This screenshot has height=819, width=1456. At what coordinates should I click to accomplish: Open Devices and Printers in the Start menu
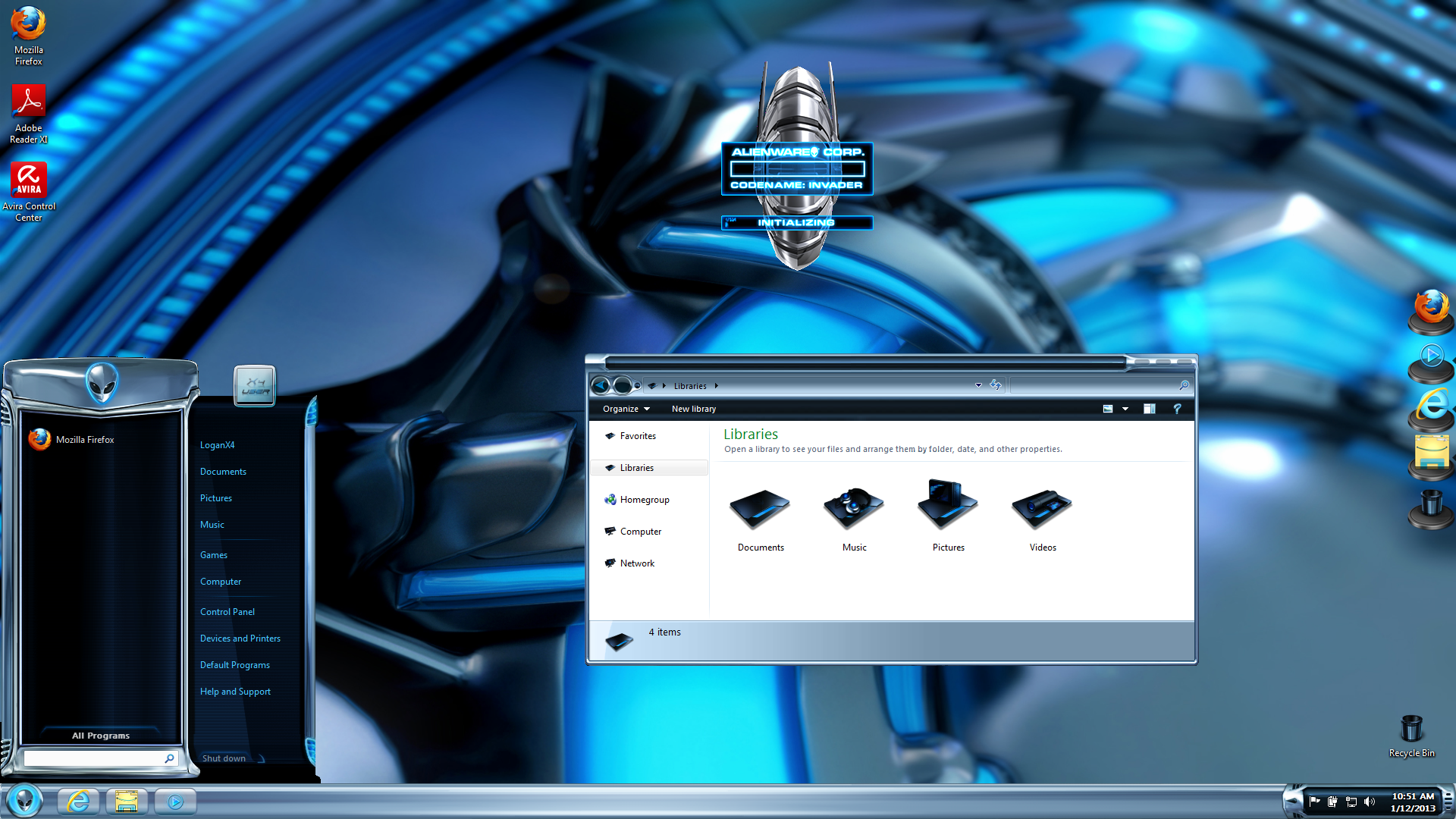(240, 639)
